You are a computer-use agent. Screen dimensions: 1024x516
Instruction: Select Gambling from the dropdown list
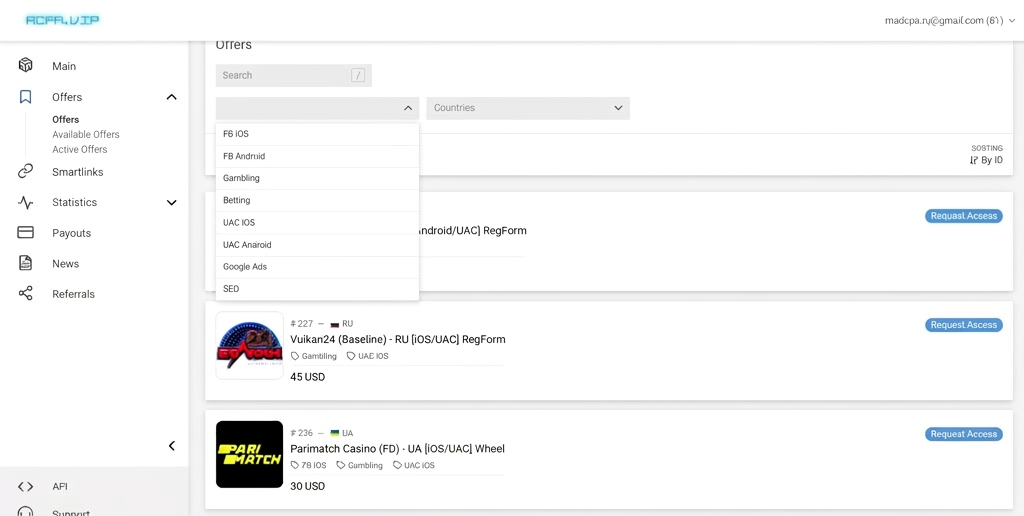click(x=317, y=178)
